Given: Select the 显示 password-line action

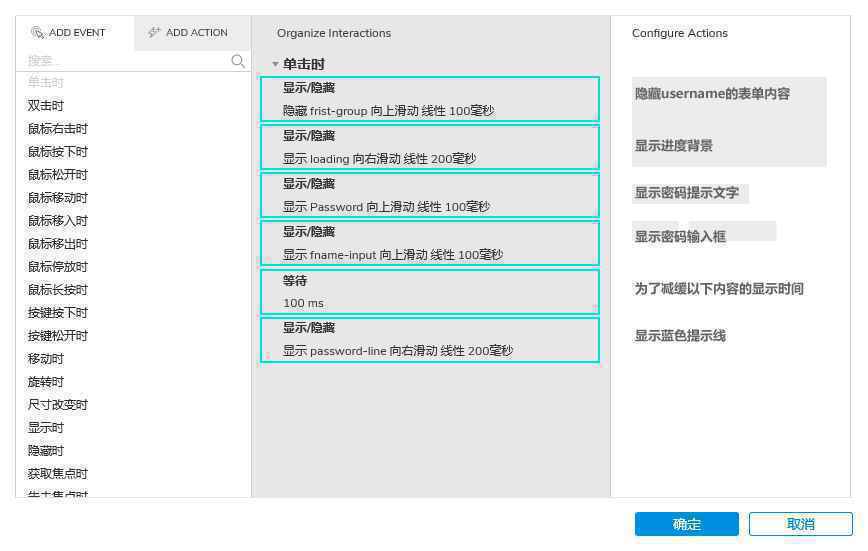Looking at the screenshot, I should pos(430,340).
